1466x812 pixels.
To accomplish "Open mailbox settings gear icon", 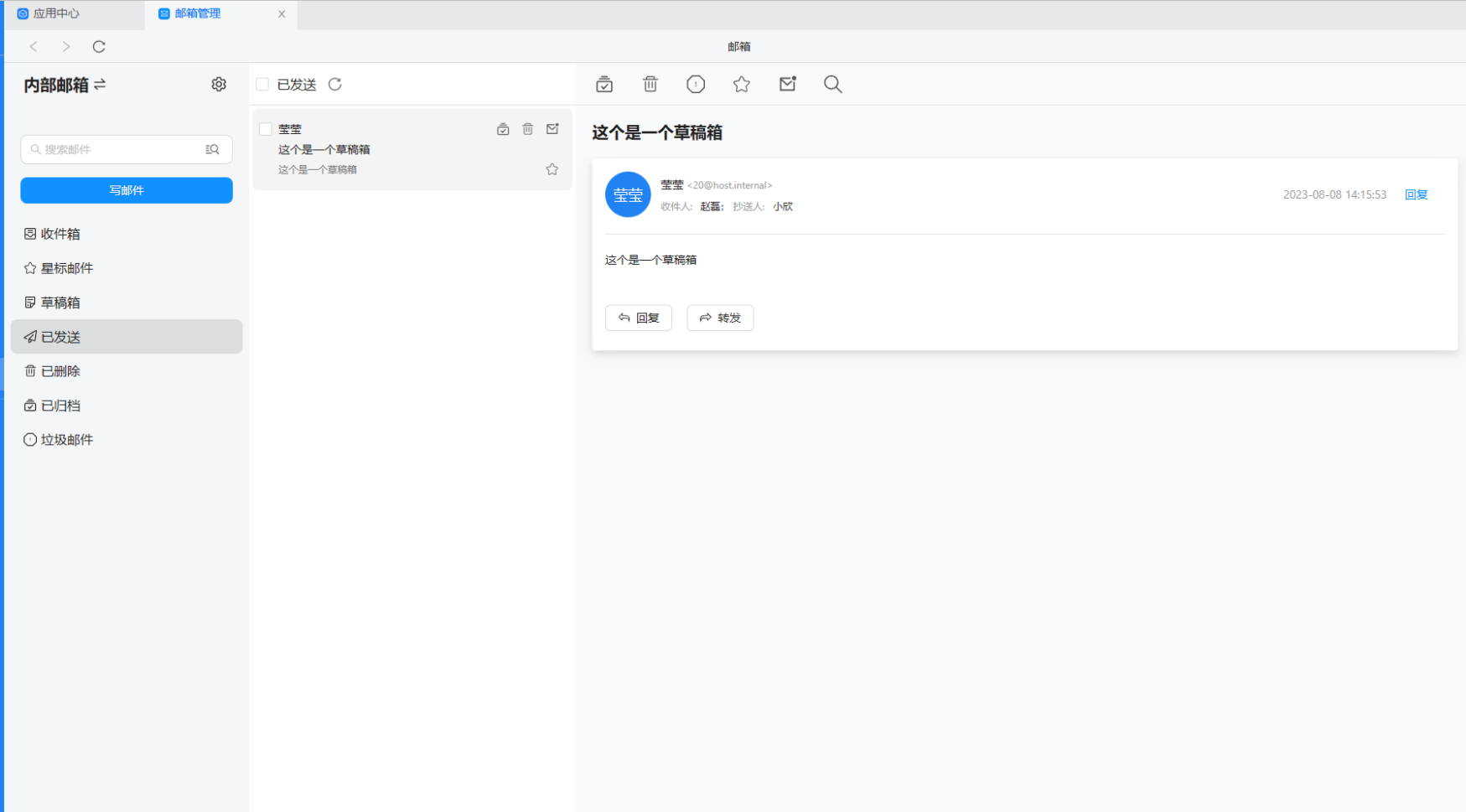I will tap(219, 85).
